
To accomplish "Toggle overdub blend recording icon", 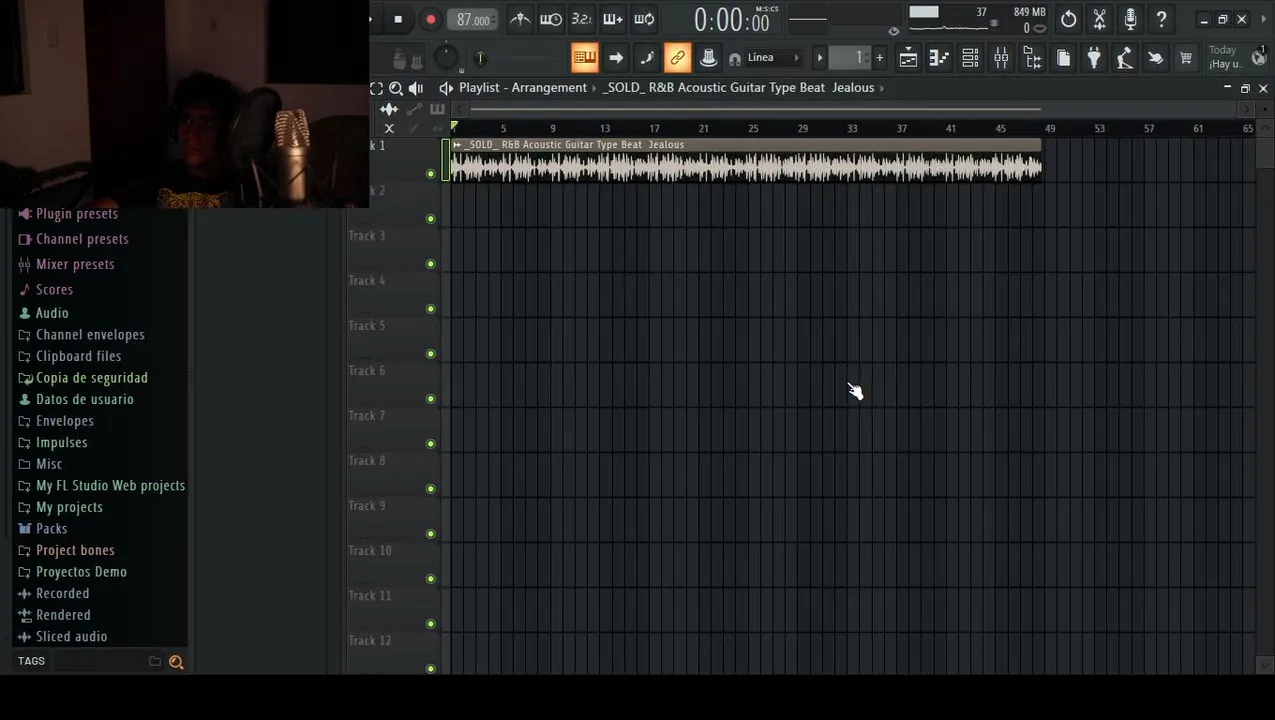I will click(613, 19).
